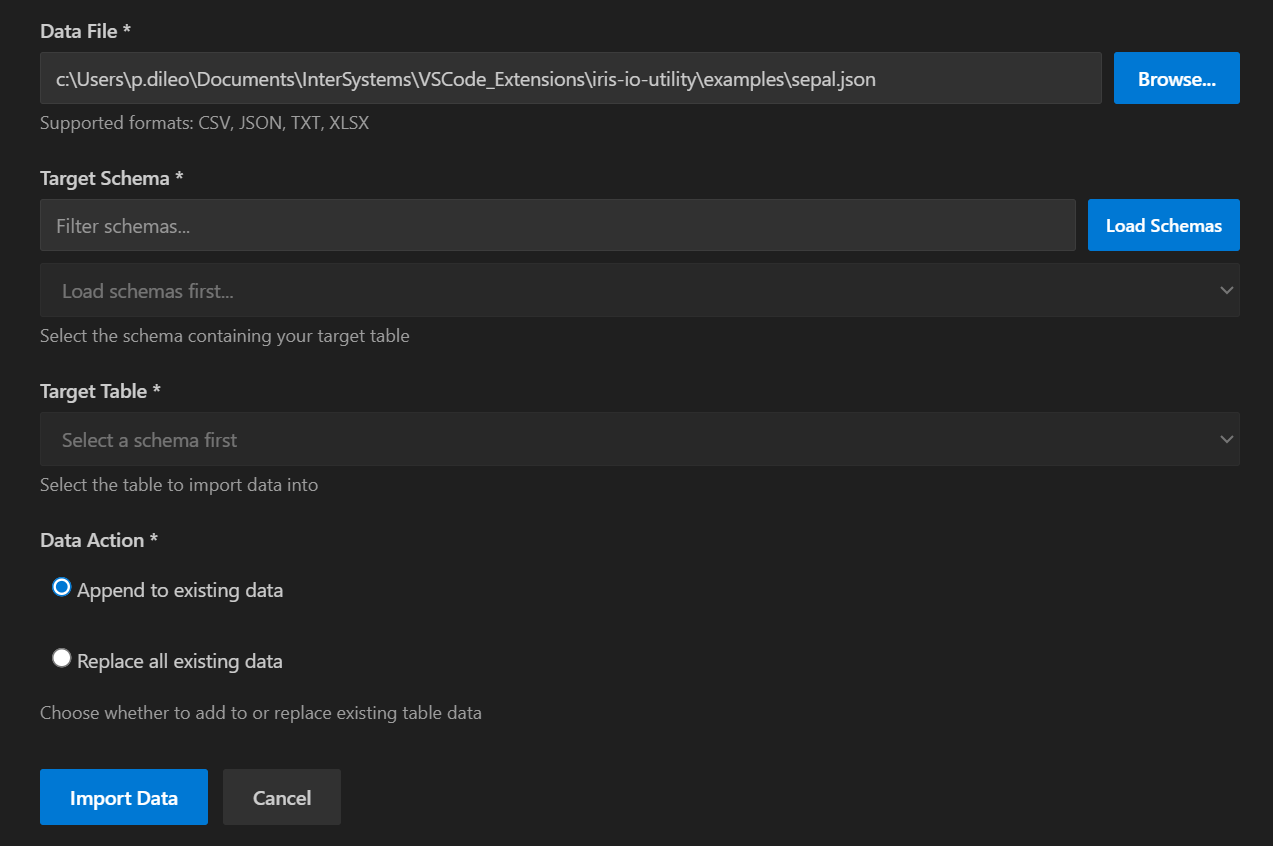Select the Append to existing data radio button
Screen dimensions: 1273x846
pos(62,588)
